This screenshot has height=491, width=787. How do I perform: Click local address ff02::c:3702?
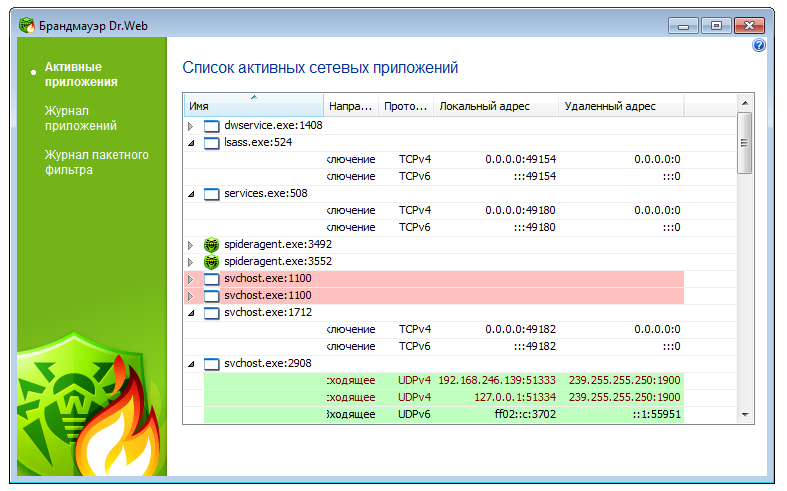tap(525, 414)
